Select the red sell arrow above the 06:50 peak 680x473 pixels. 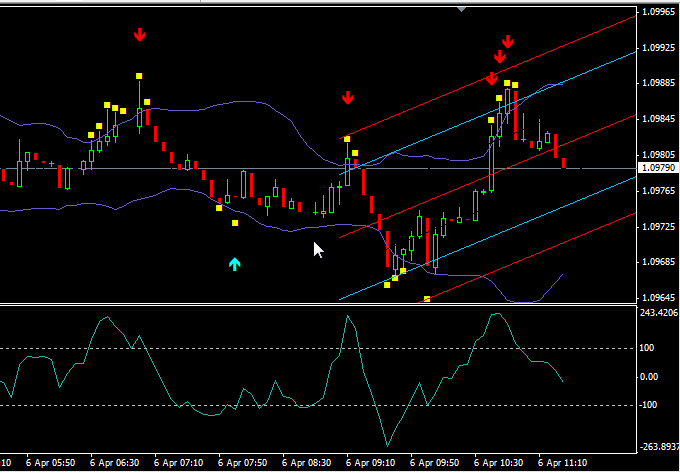pyautogui.click(x=139, y=35)
